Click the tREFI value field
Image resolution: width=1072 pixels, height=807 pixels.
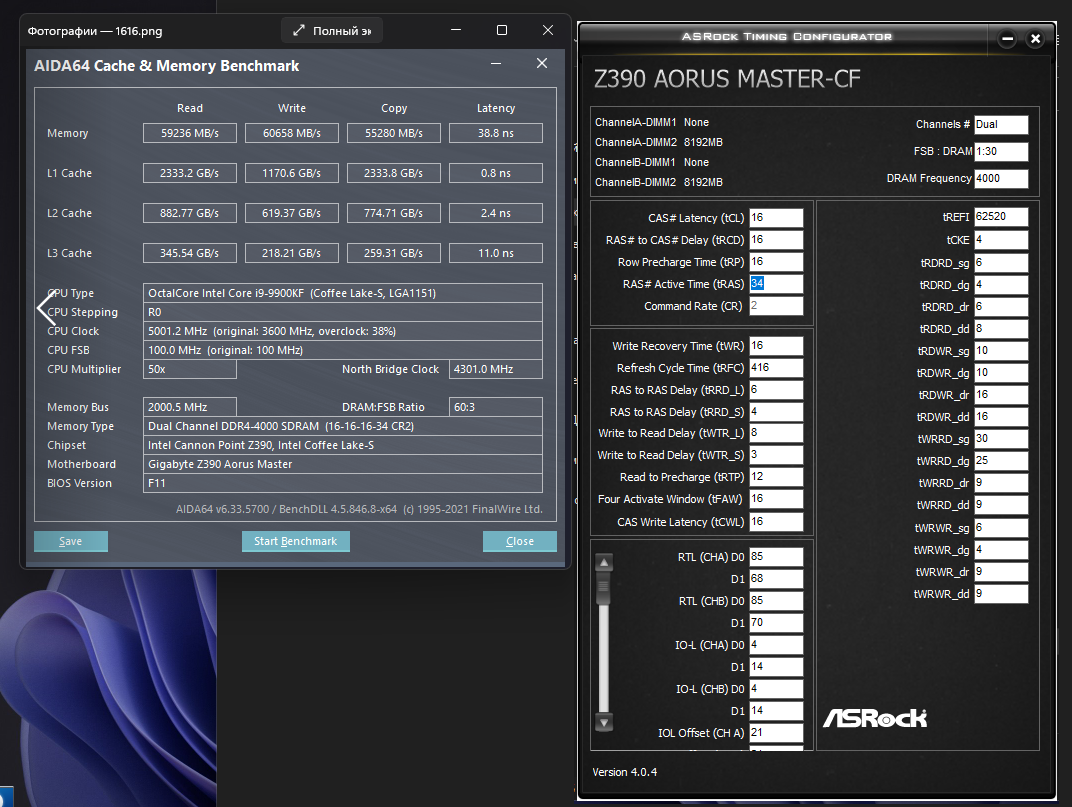1001,217
